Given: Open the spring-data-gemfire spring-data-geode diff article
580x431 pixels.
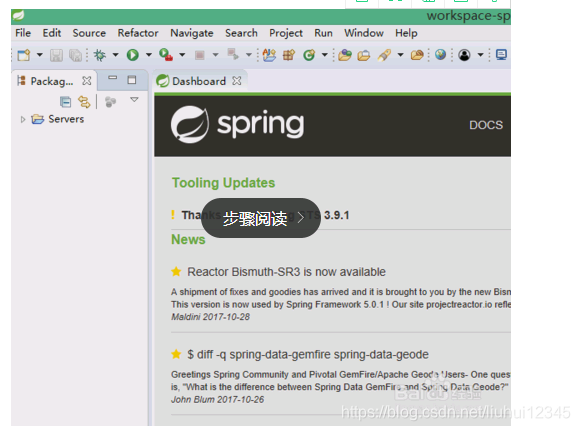Looking at the screenshot, I should [x=308, y=354].
